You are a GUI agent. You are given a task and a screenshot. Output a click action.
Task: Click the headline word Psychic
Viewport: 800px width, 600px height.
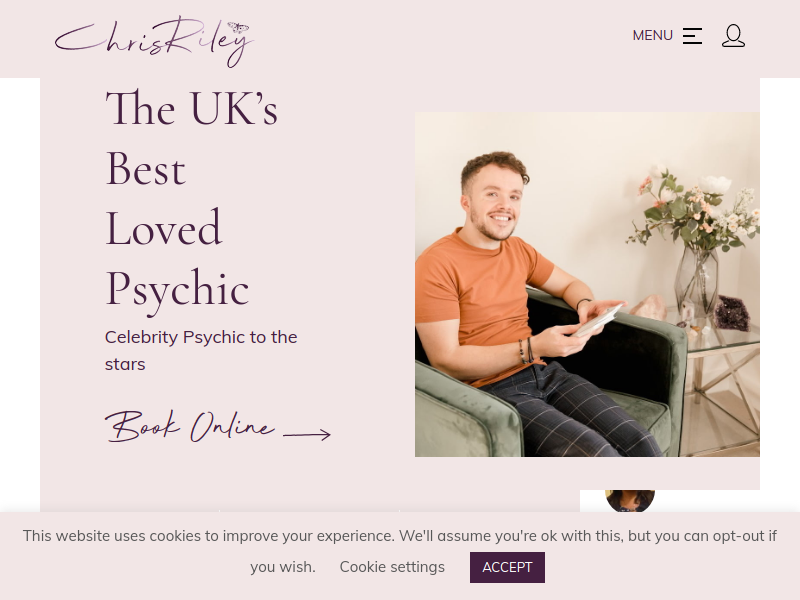click(177, 290)
